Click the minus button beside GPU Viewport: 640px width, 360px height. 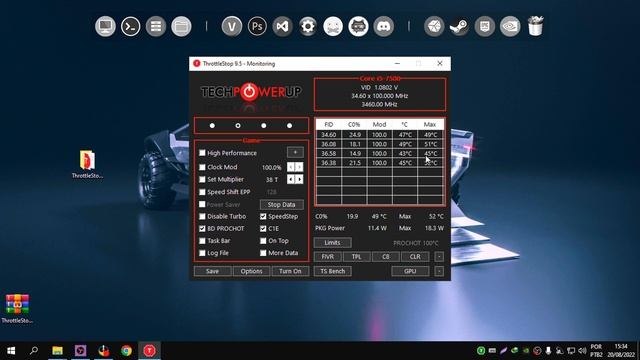click(439, 271)
